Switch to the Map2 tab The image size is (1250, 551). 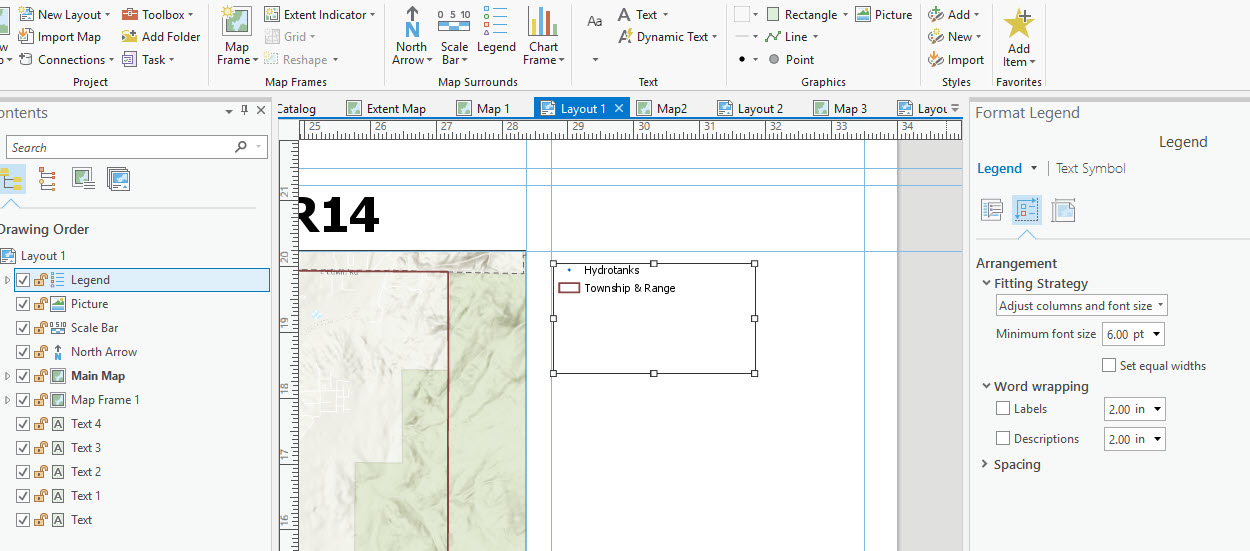[x=661, y=108]
